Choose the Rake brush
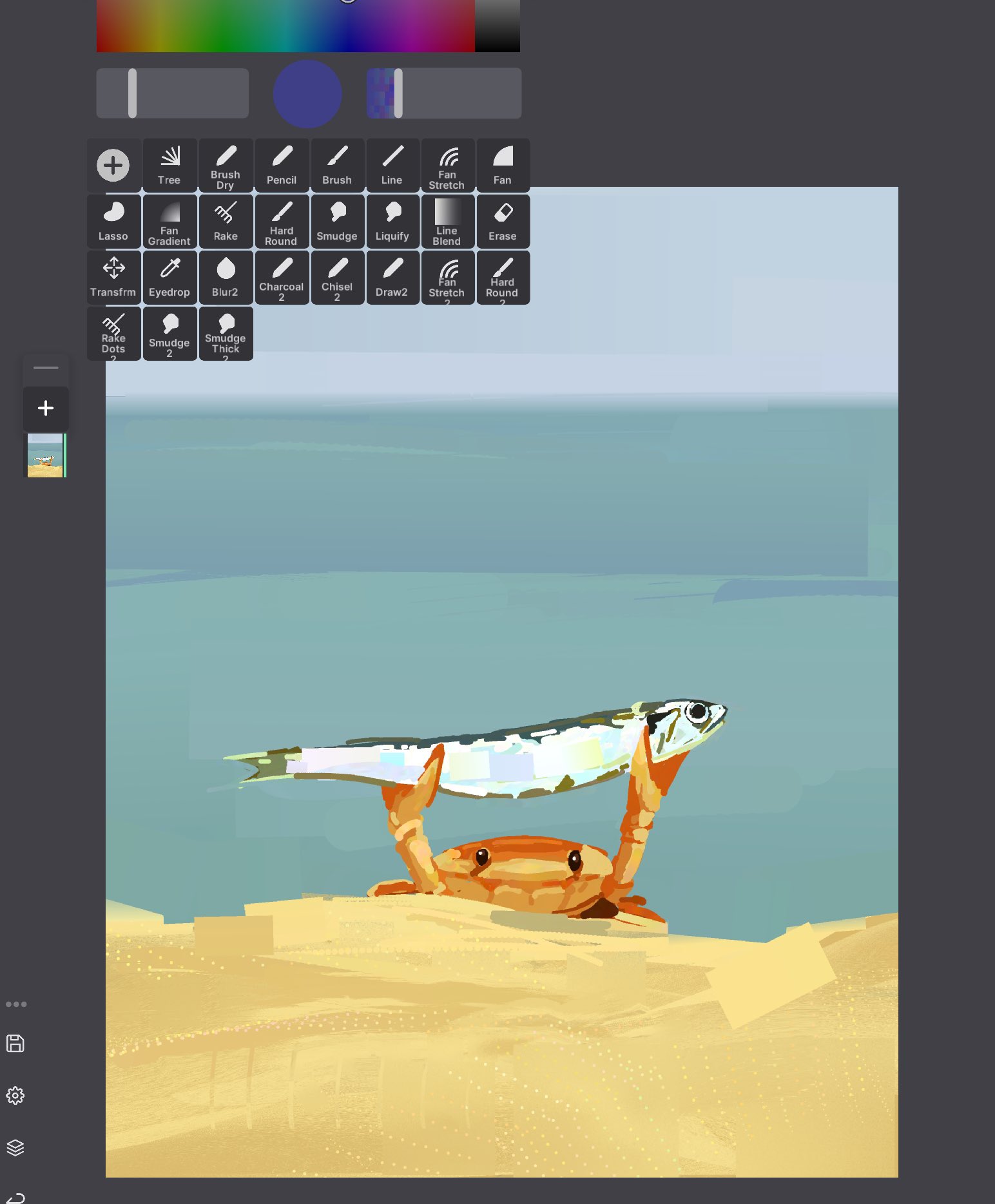Image resolution: width=995 pixels, height=1204 pixels. (226, 221)
